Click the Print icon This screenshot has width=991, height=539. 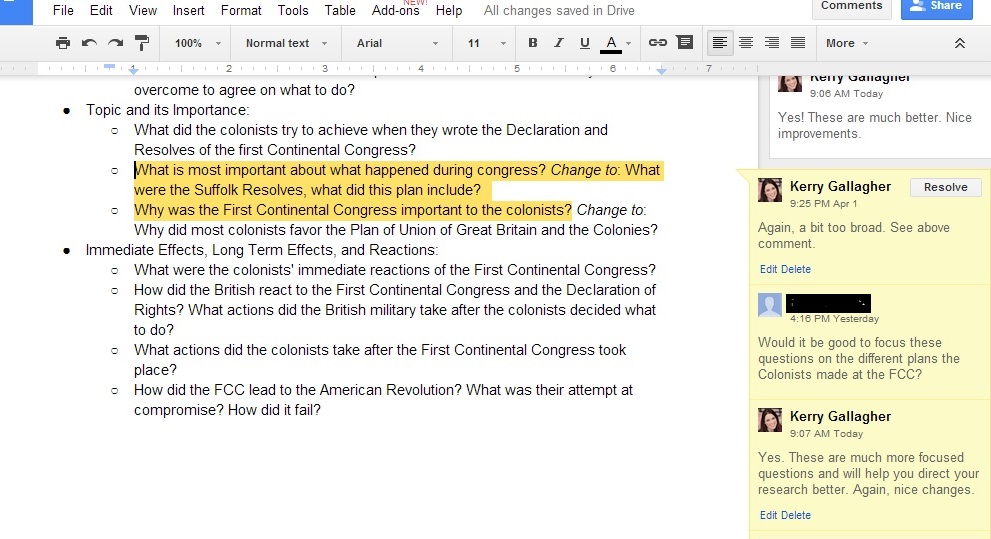(63, 43)
